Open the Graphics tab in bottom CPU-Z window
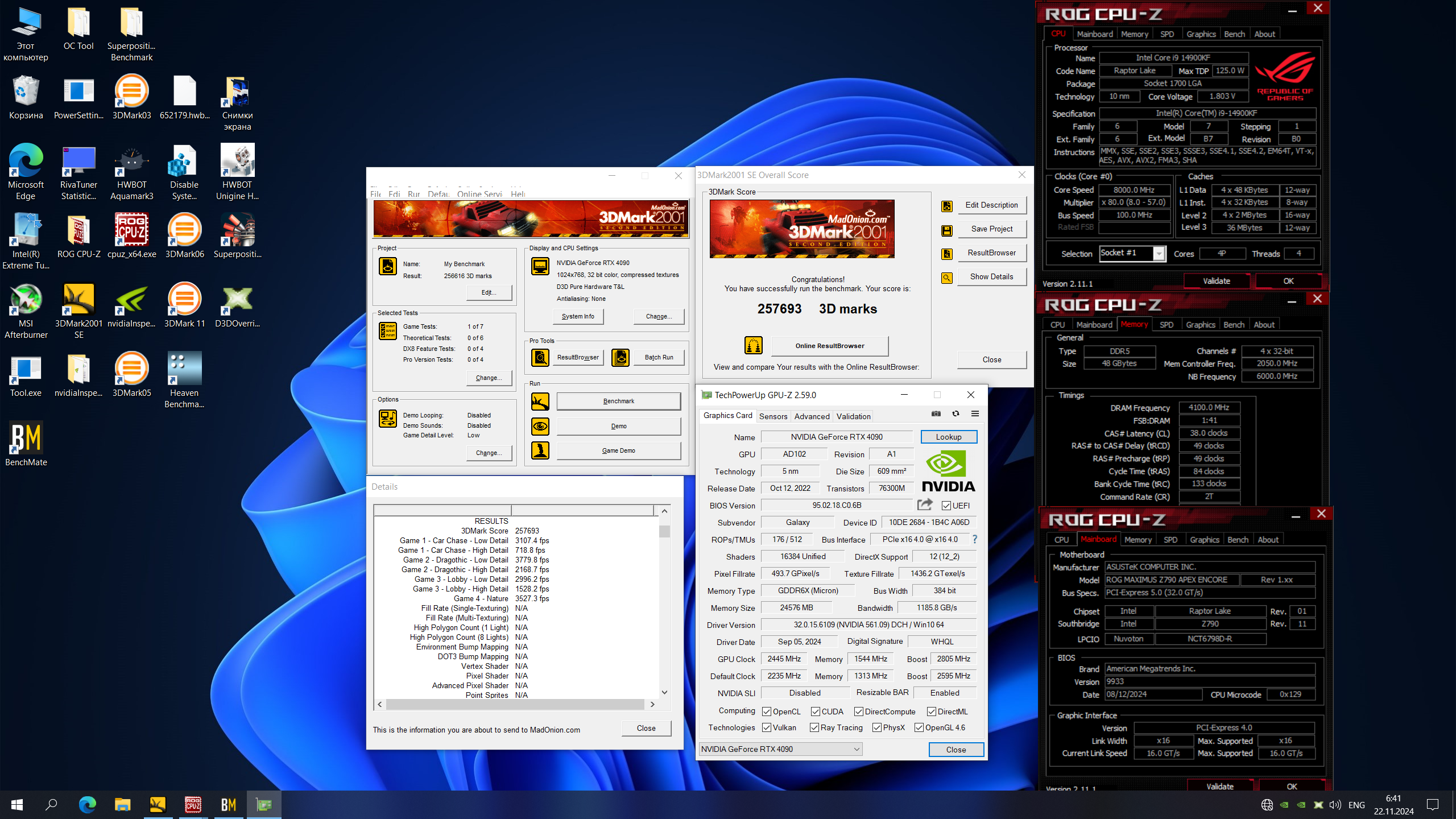 1205,540
